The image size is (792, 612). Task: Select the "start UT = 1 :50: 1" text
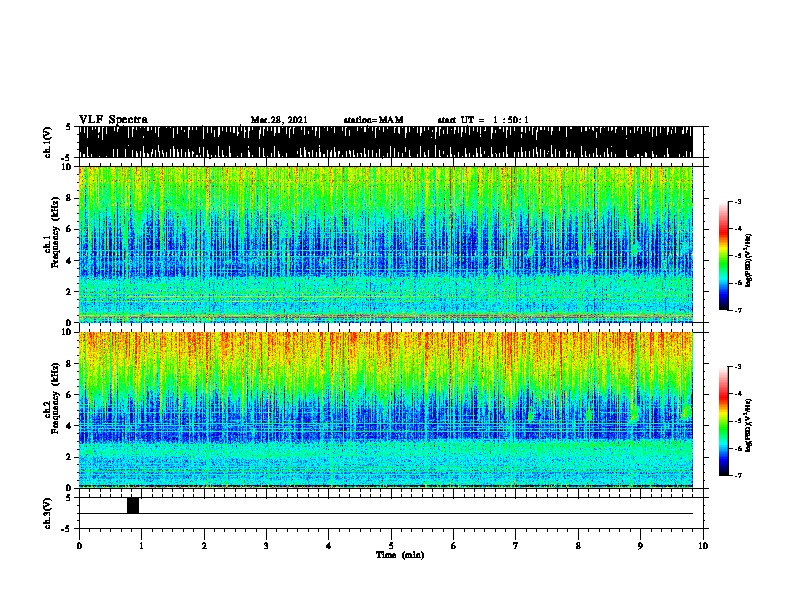483,120
